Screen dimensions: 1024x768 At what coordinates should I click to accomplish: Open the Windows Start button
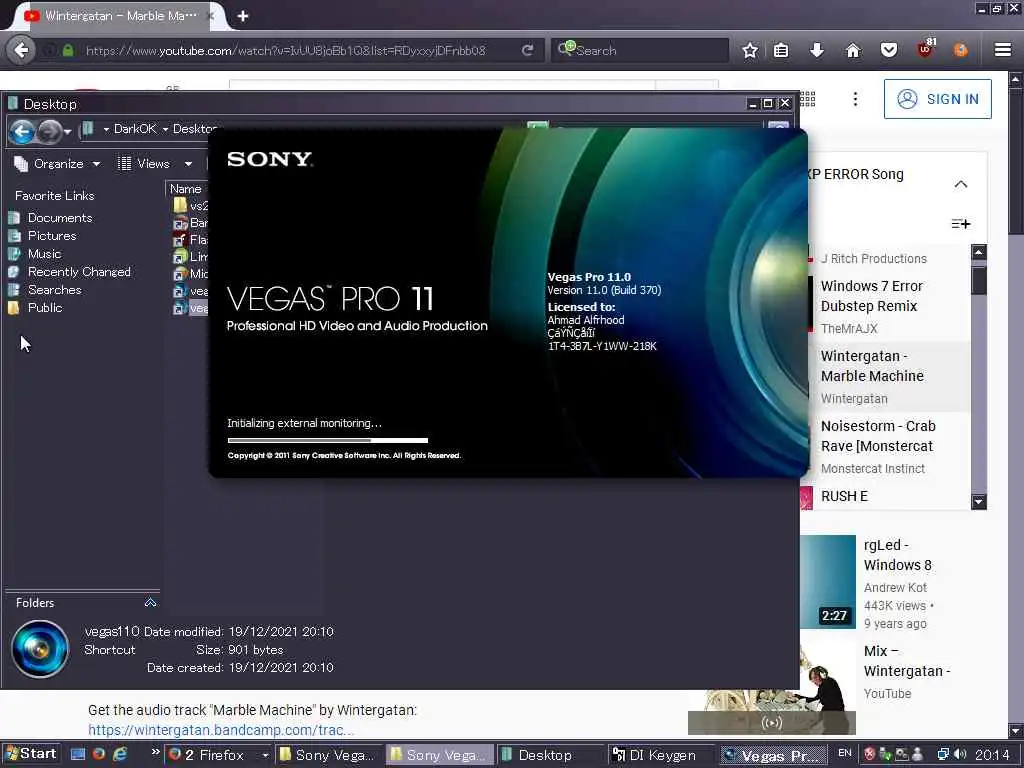[30, 754]
